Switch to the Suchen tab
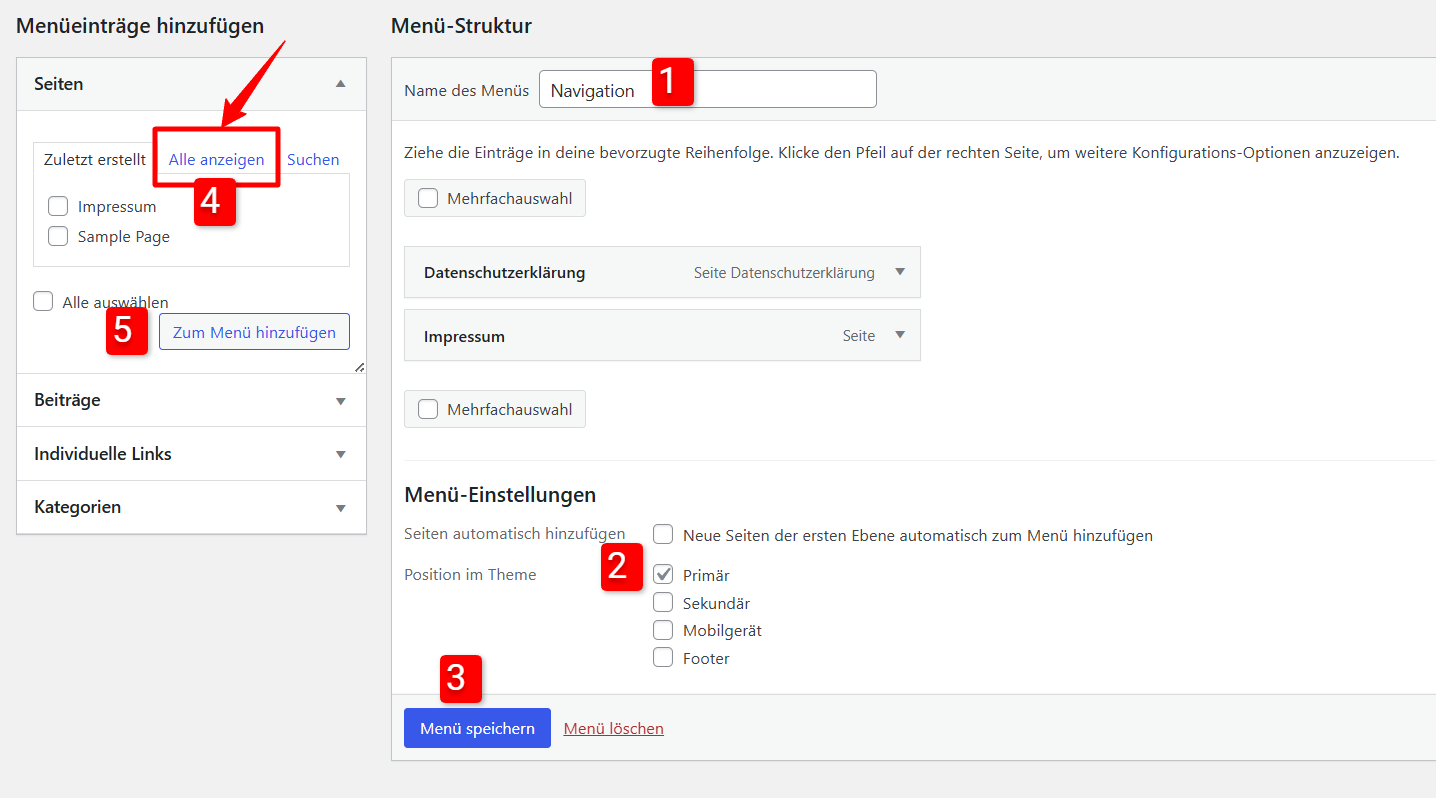1436x798 pixels. [x=313, y=159]
